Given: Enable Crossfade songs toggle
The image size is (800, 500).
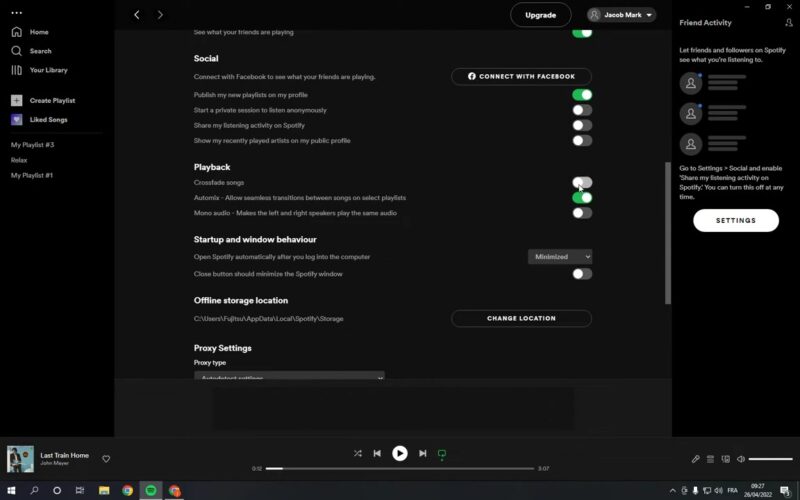Looking at the screenshot, I should coord(582,182).
